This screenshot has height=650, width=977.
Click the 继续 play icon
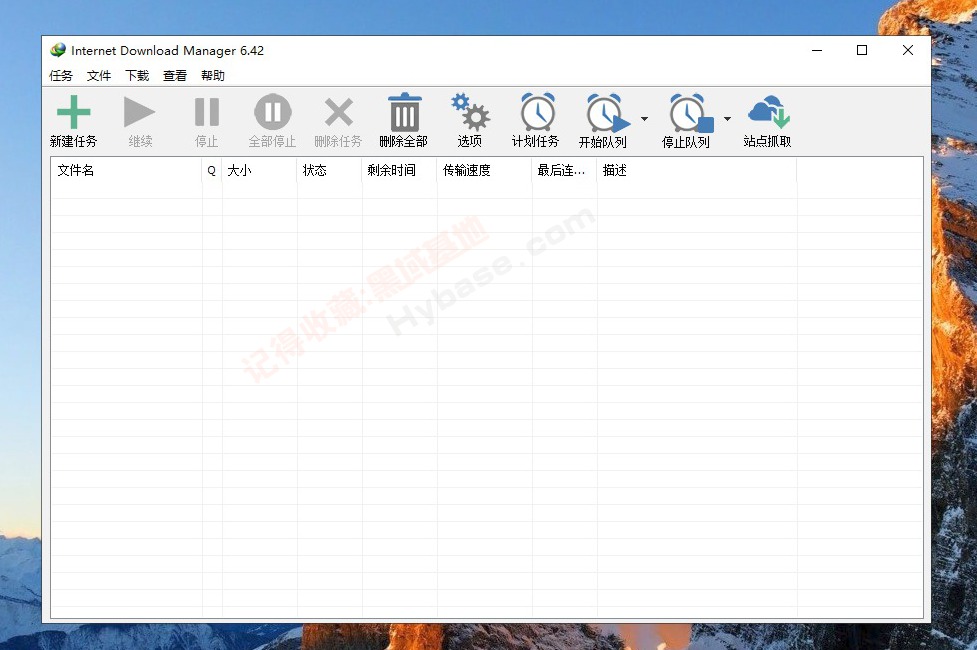140,112
